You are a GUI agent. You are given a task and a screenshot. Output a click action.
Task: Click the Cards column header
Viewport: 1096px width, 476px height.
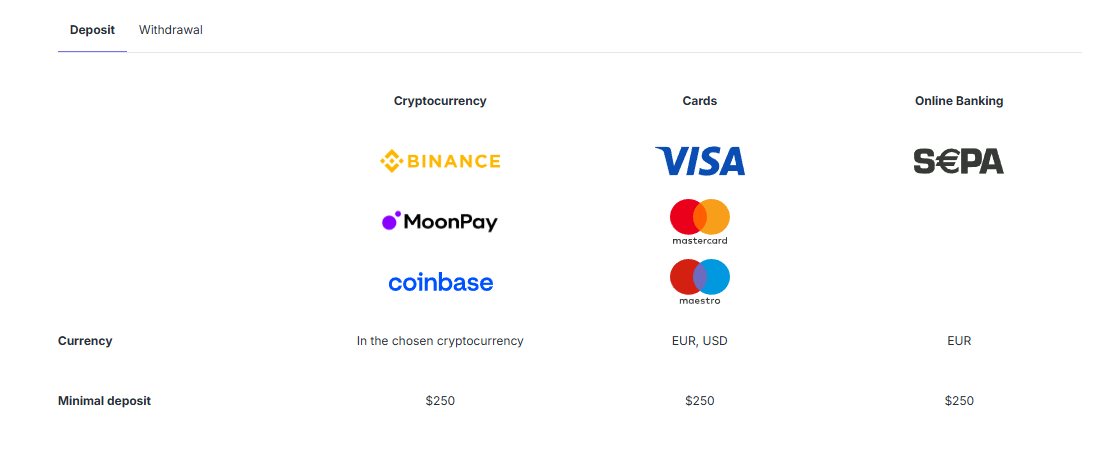point(700,101)
